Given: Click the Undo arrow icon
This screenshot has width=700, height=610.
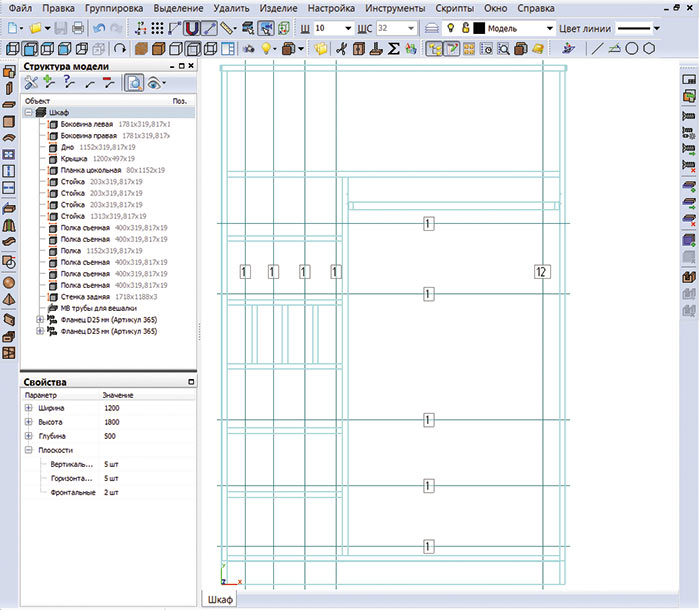Looking at the screenshot, I should [101, 28].
